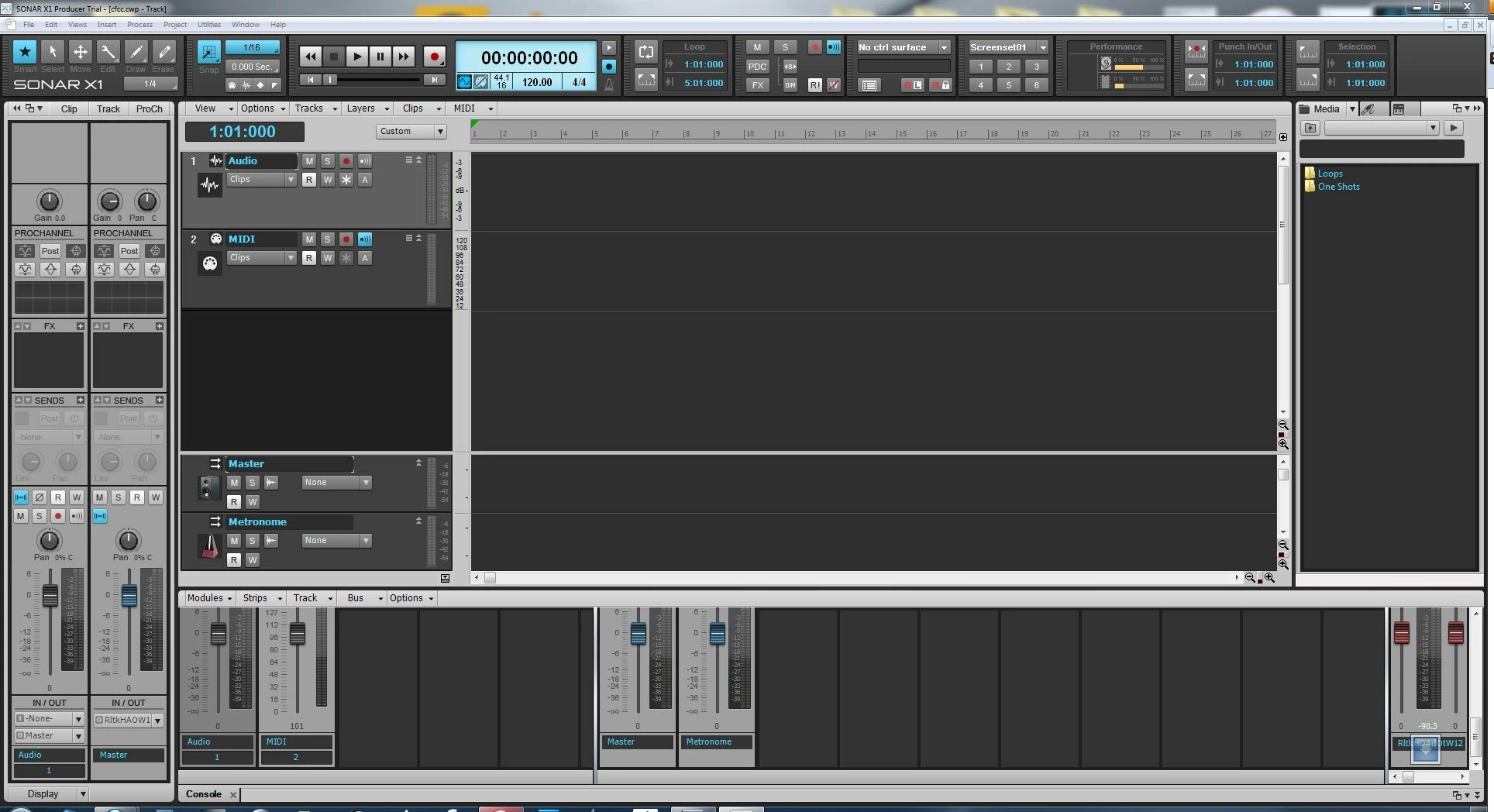Open the No ctrl surface dropdown
The height and width of the screenshot is (812, 1494).
[x=904, y=47]
